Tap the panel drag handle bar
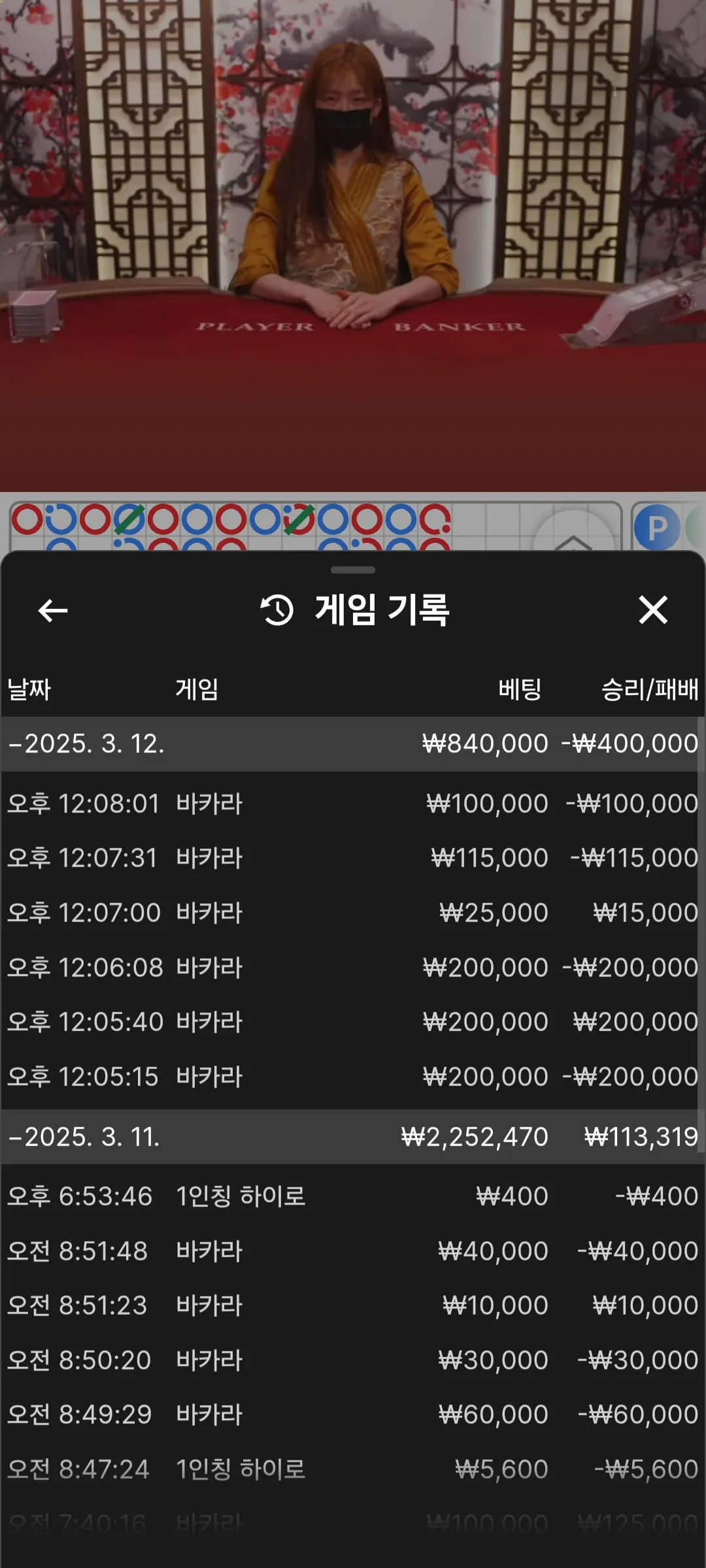Screen dimensions: 706x1568 pos(353,570)
